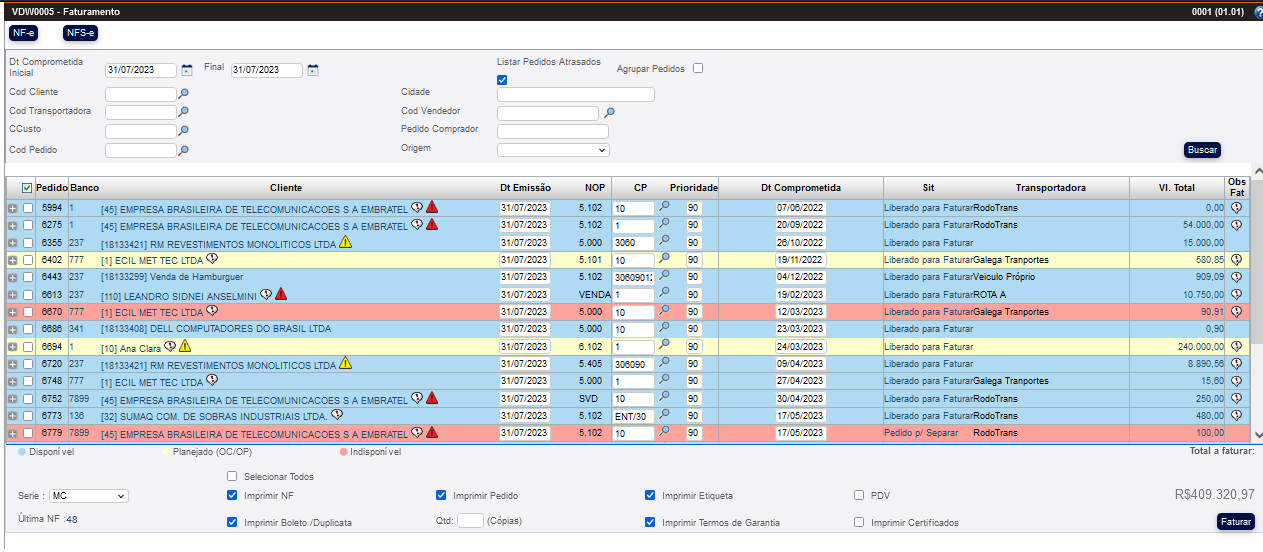Viewport: 1263px width, 552px height.
Task: Expand row details for order 6275
Action: point(12,225)
